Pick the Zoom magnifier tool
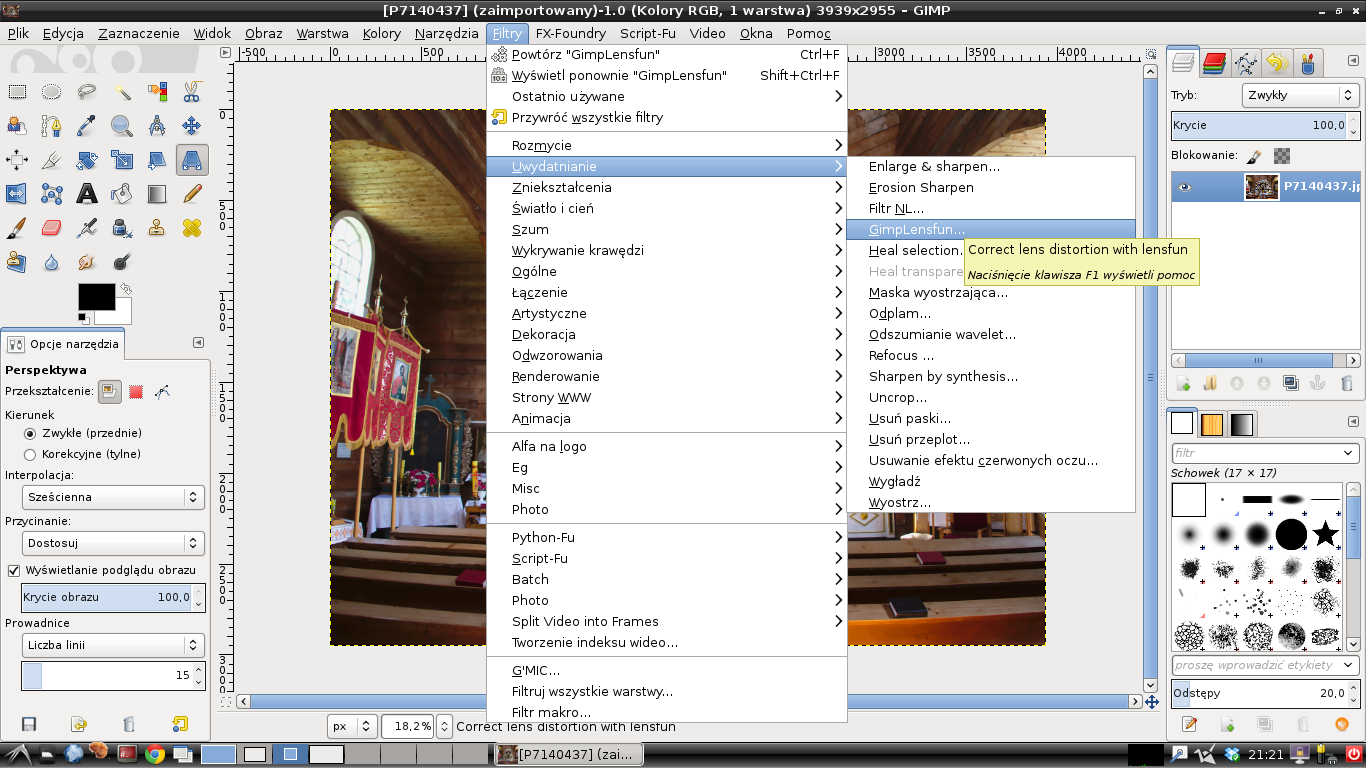 (x=122, y=126)
